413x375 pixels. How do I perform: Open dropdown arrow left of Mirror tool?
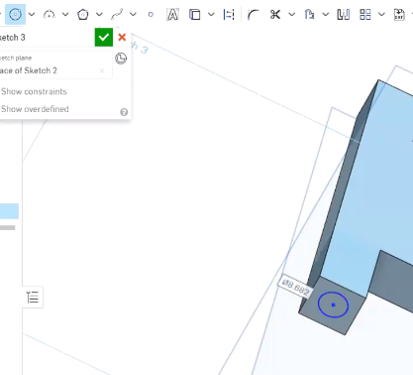point(326,14)
